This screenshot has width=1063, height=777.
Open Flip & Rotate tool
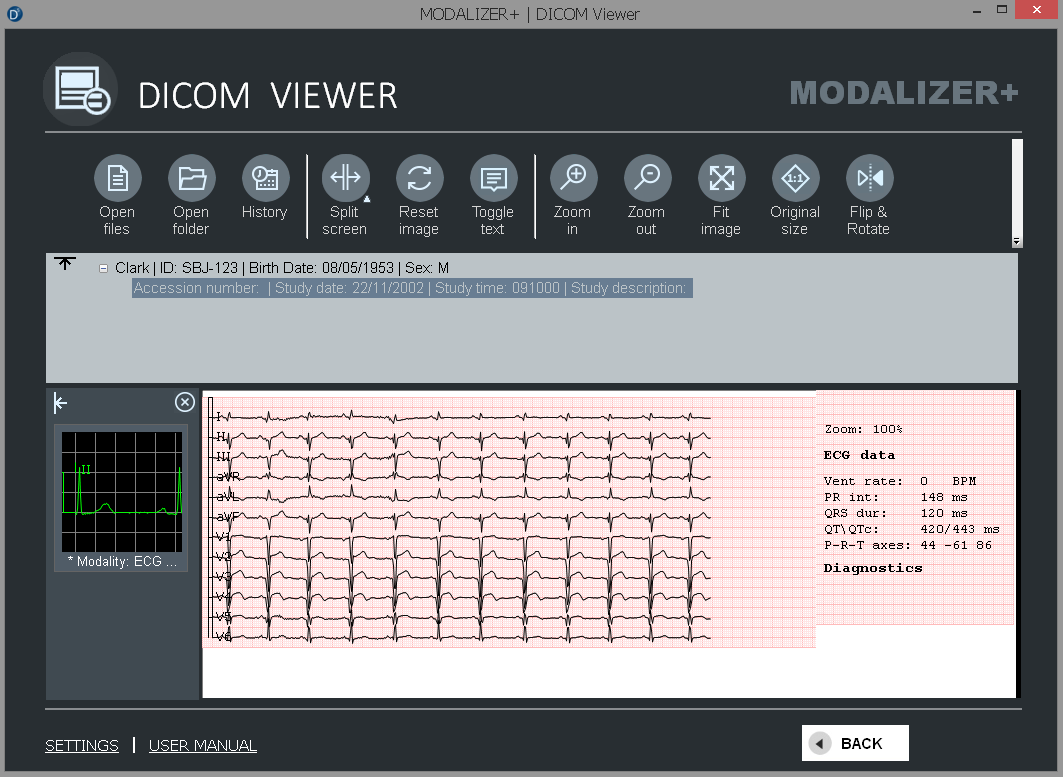[869, 179]
